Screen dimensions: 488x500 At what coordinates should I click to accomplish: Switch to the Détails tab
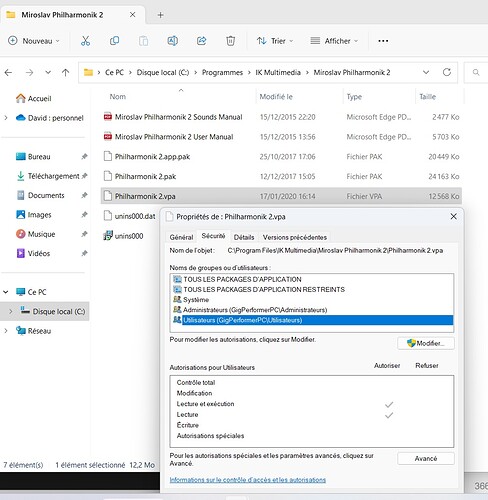pyautogui.click(x=244, y=237)
